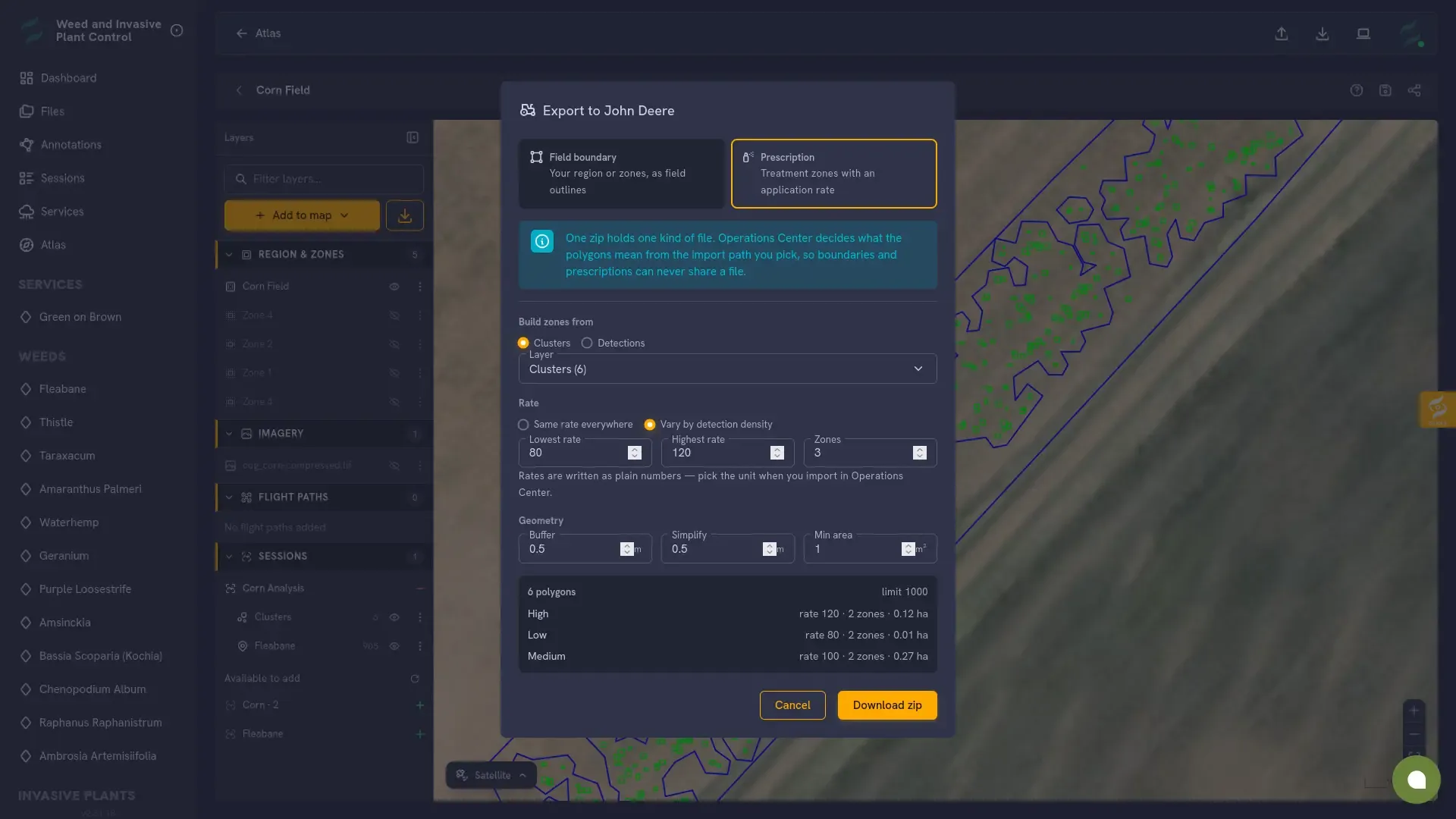Screen dimensions: 1456x819
Task: Click the upload icon in top bar
Action: [1282, 33]
